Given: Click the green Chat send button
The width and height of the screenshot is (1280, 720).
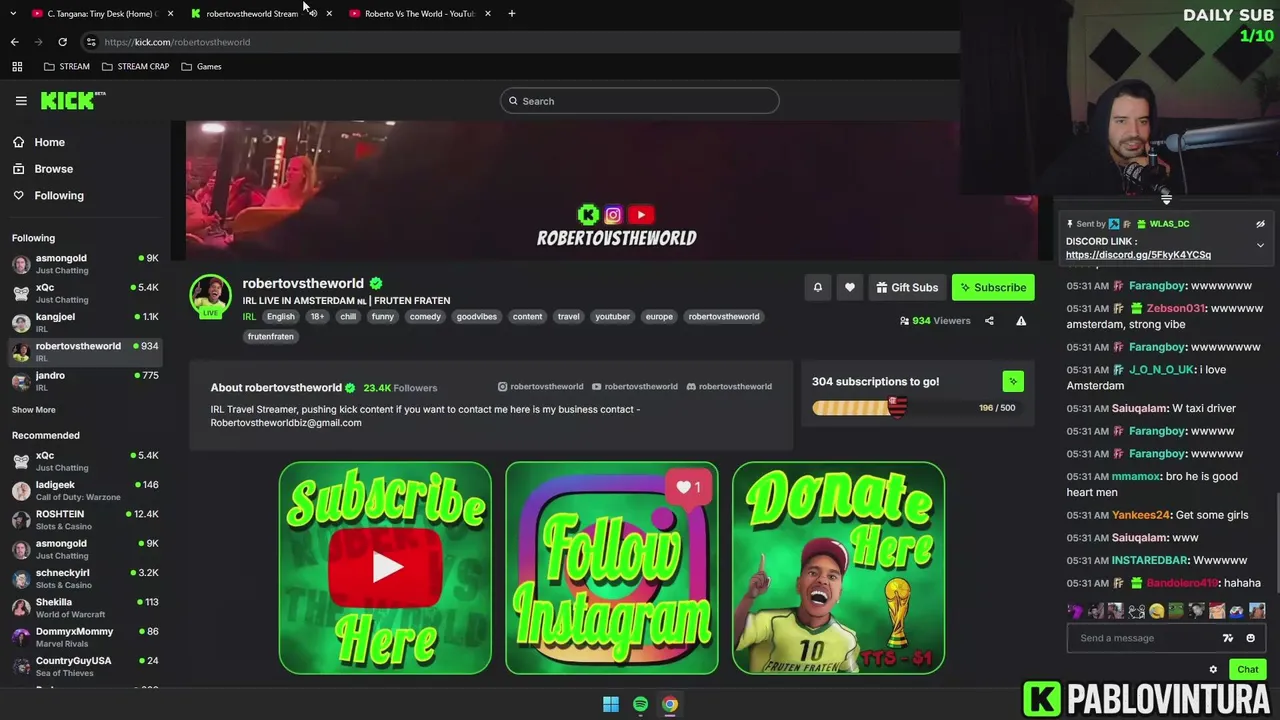Looking at the screenshot, I should pos(1247,670).
